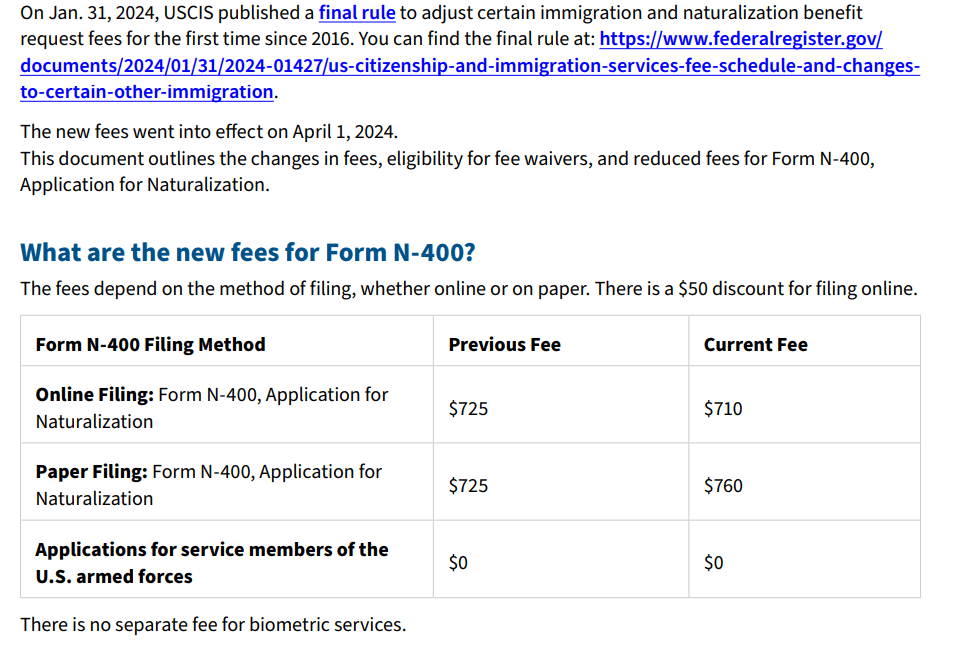
Task: Click the "no separate fee for biometric services" sentence
Action: pyautogui.click(x=213, y=625)
